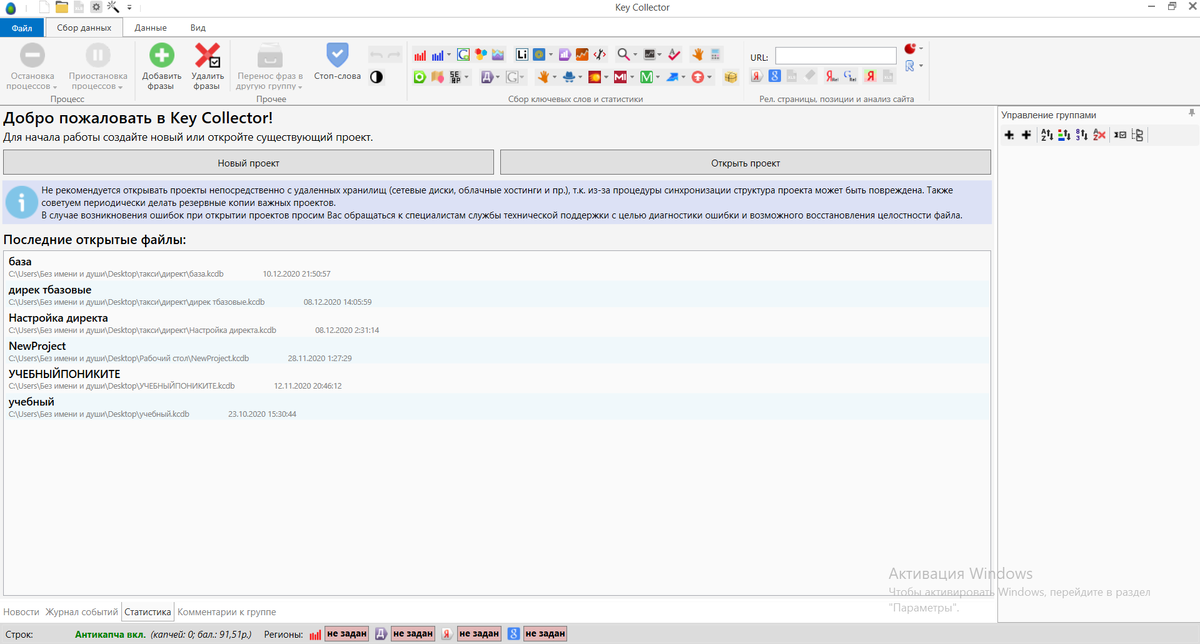
Task: Open recent project УЧЕБНЫЙПОНИКИТЕ
Action: click(497, 379)
